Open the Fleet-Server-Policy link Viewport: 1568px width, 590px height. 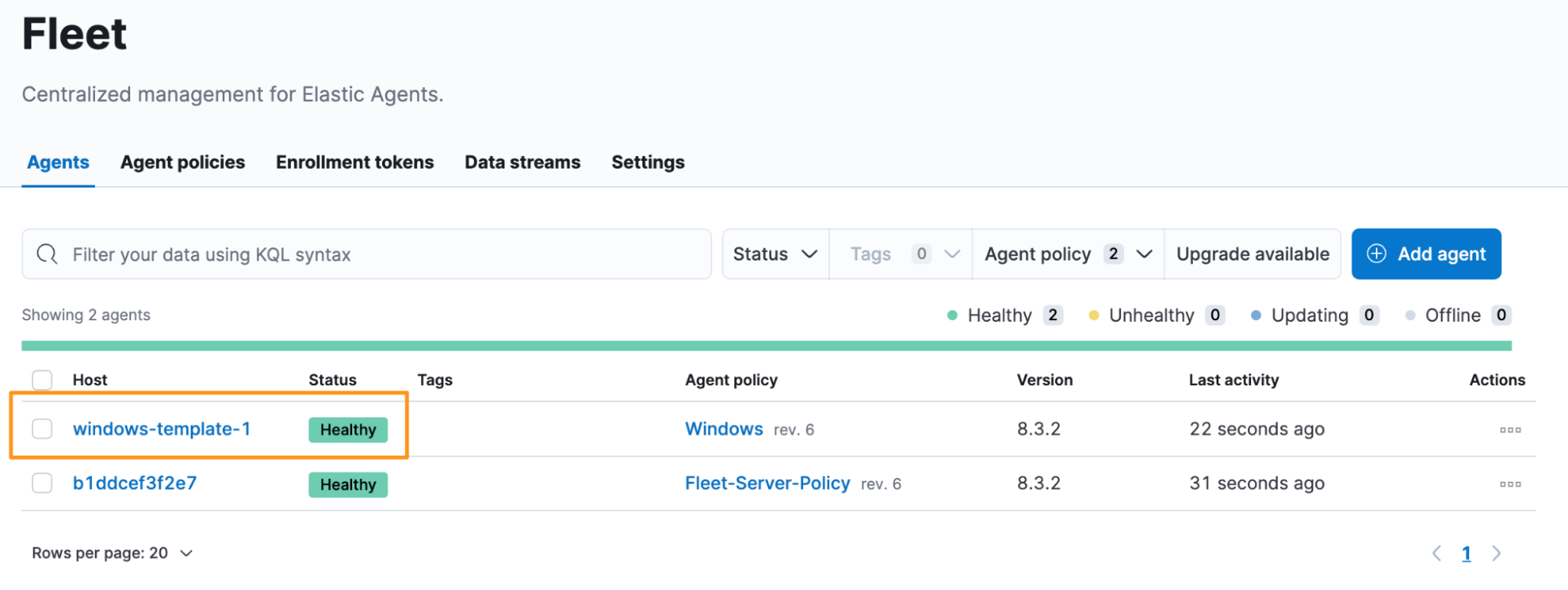(767, 483)
